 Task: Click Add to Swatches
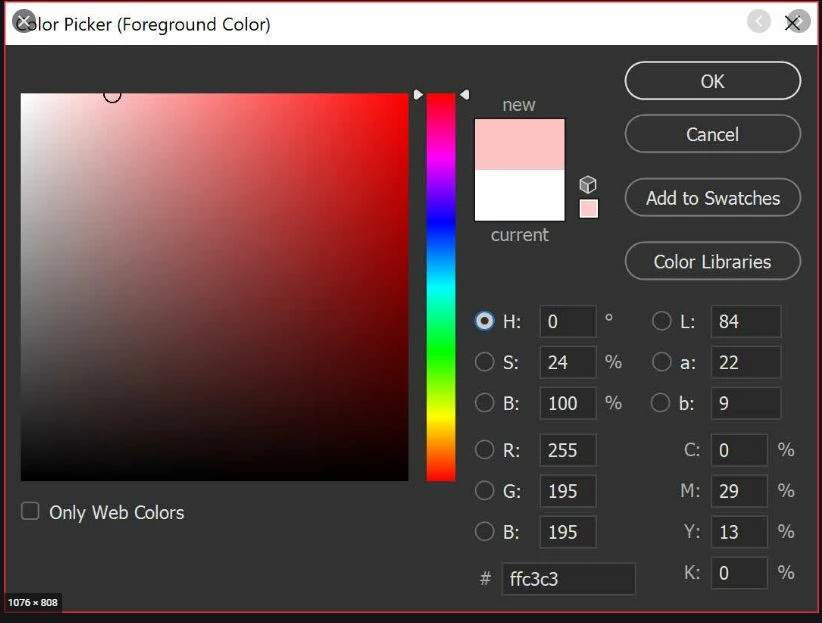click(712, 198)
